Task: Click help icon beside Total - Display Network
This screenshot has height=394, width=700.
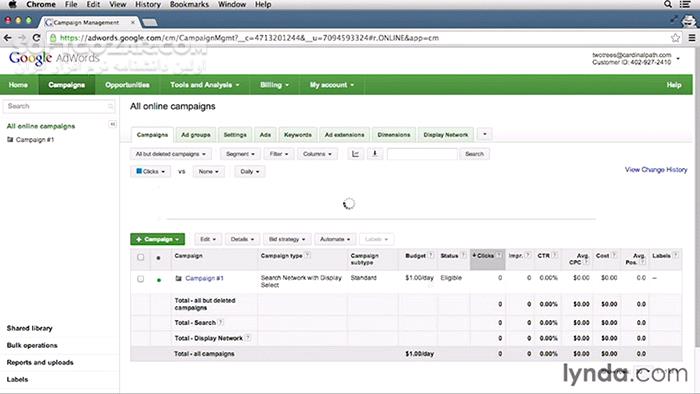Action: (248, 338)
